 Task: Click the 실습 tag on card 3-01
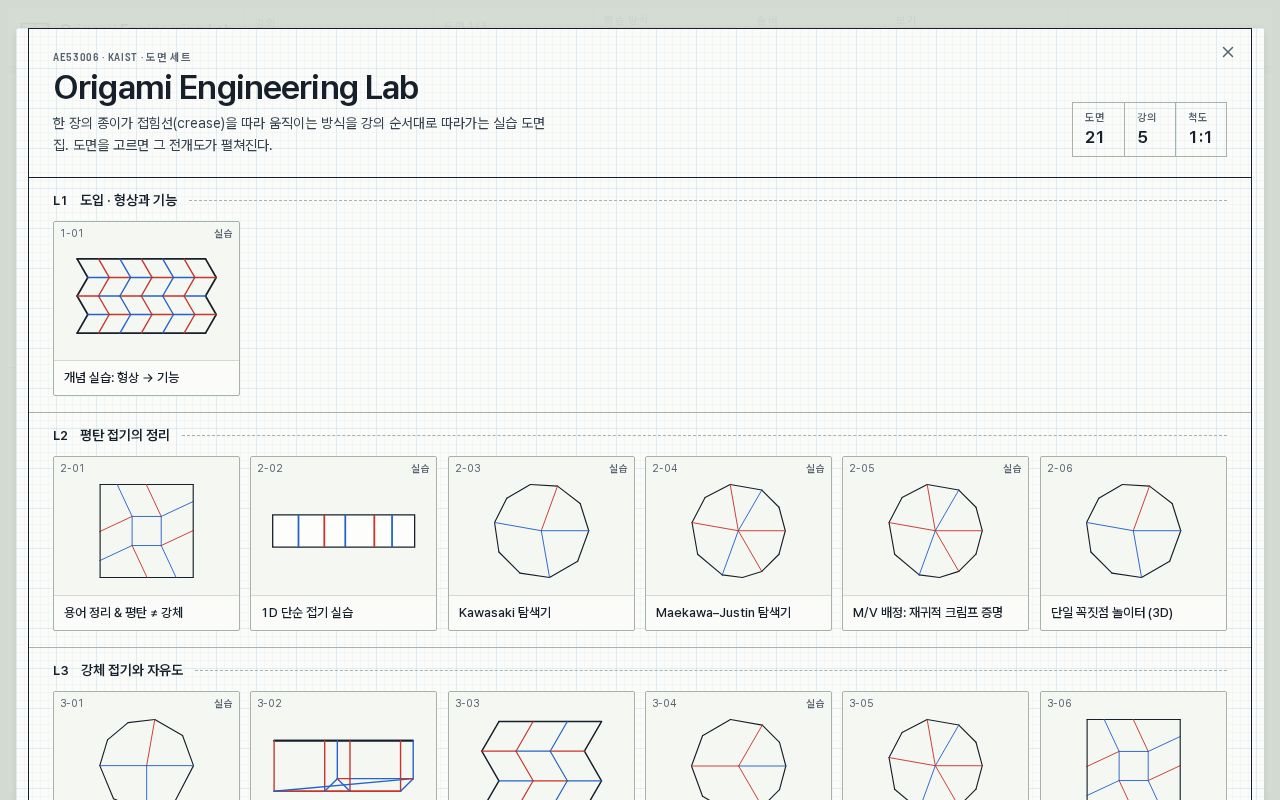coord(223,703)
